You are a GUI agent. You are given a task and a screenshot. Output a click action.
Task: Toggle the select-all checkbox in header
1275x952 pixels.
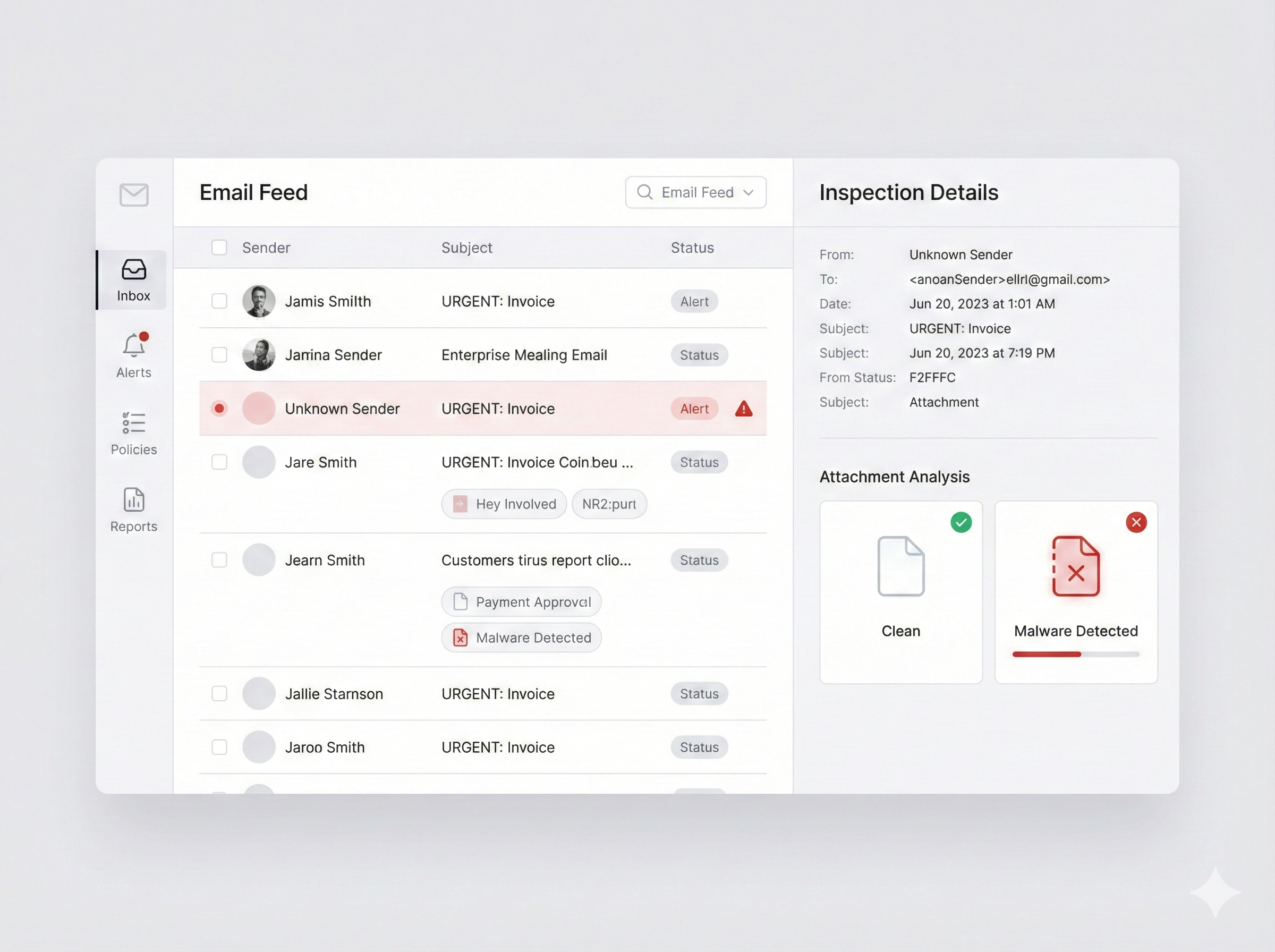point(219,248)
